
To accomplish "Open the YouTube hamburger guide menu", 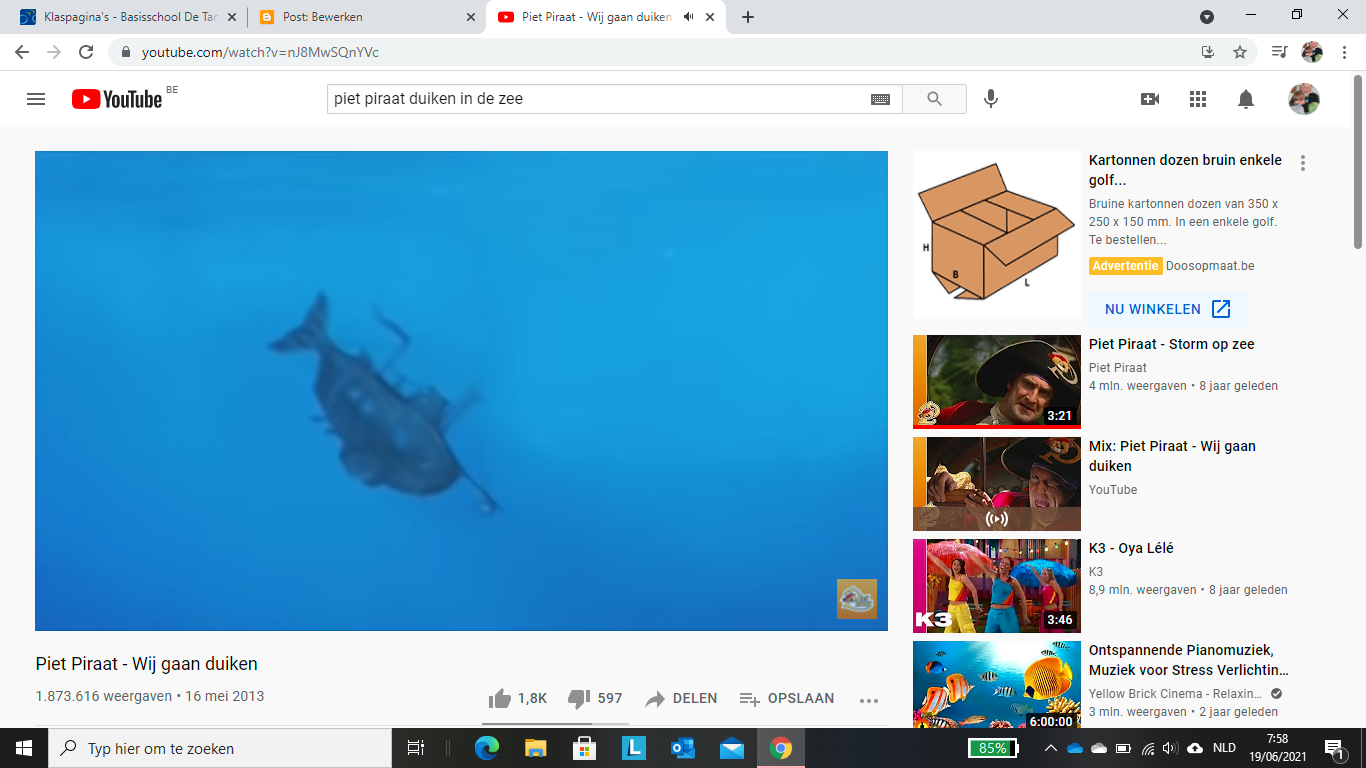I will coord(36,99).
